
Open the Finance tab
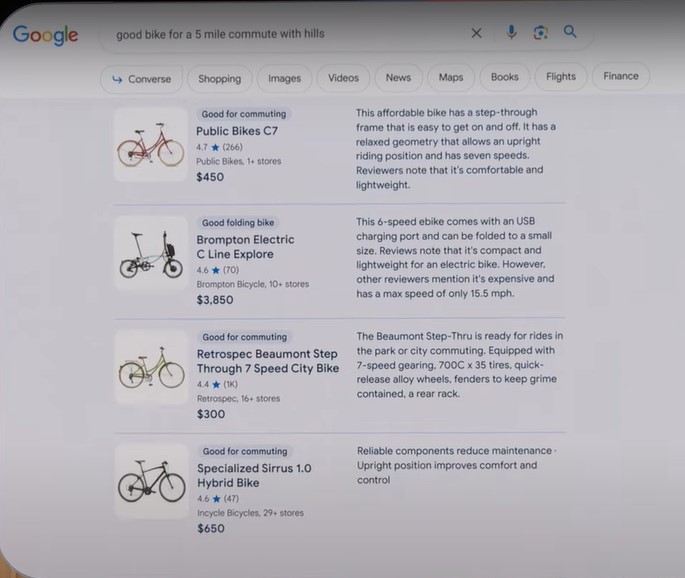click(620, 76)
